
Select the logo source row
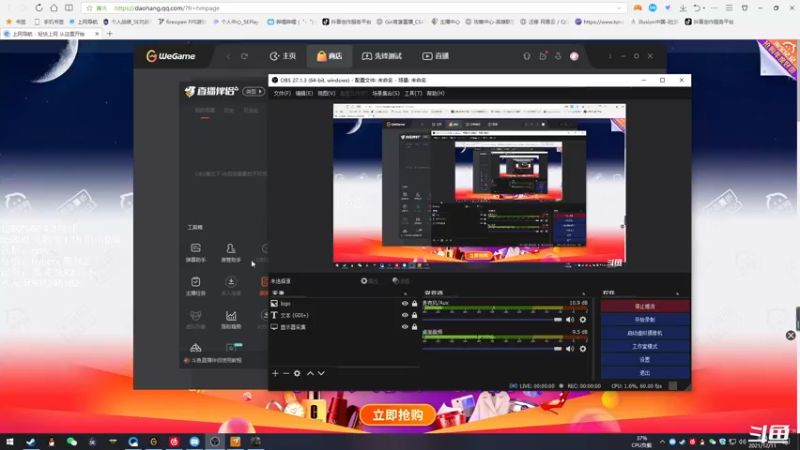point(344,304)
